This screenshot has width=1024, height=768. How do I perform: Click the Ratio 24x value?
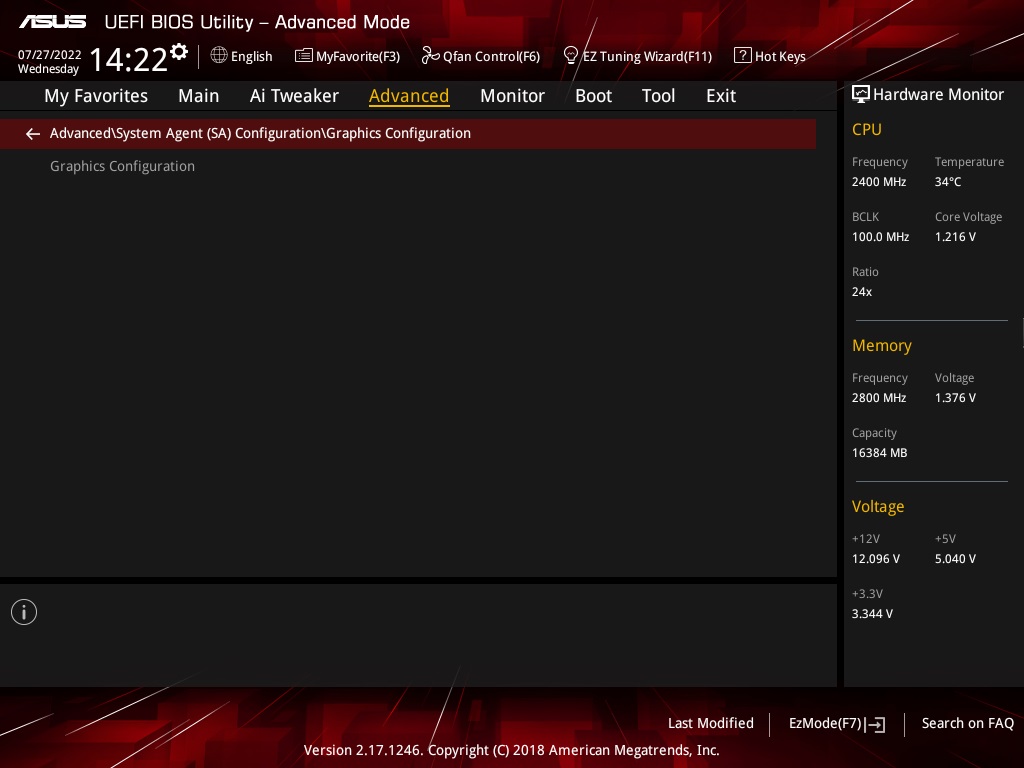pos(862,291)
